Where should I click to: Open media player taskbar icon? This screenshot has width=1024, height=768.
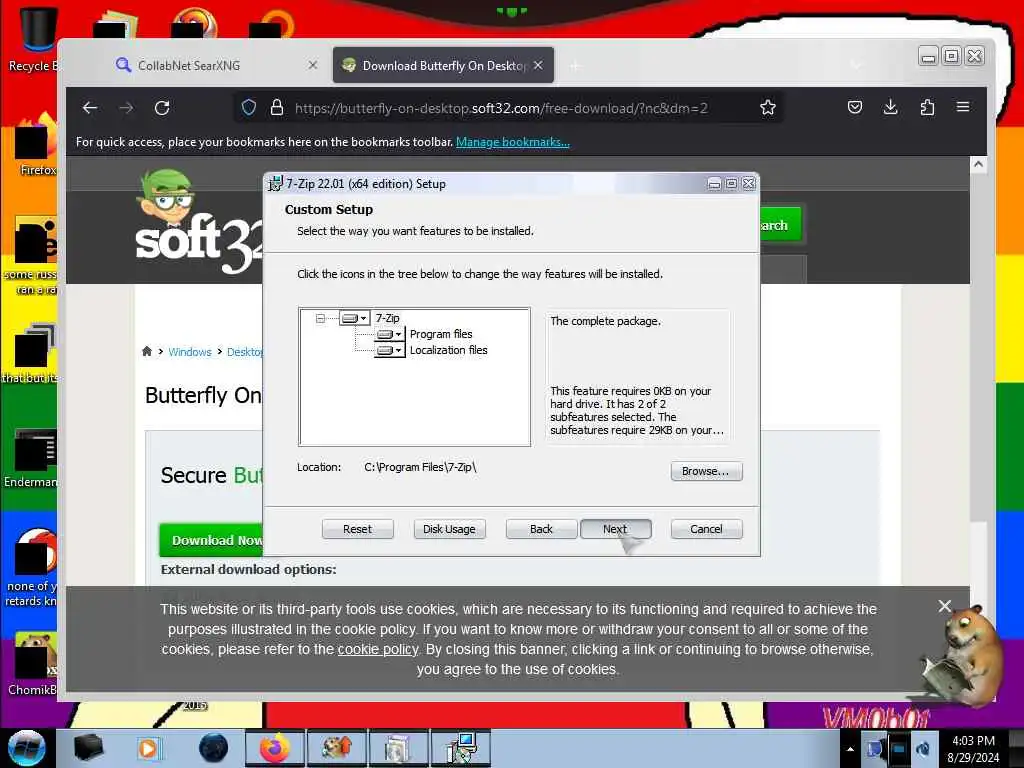click(x=150, y=748)
